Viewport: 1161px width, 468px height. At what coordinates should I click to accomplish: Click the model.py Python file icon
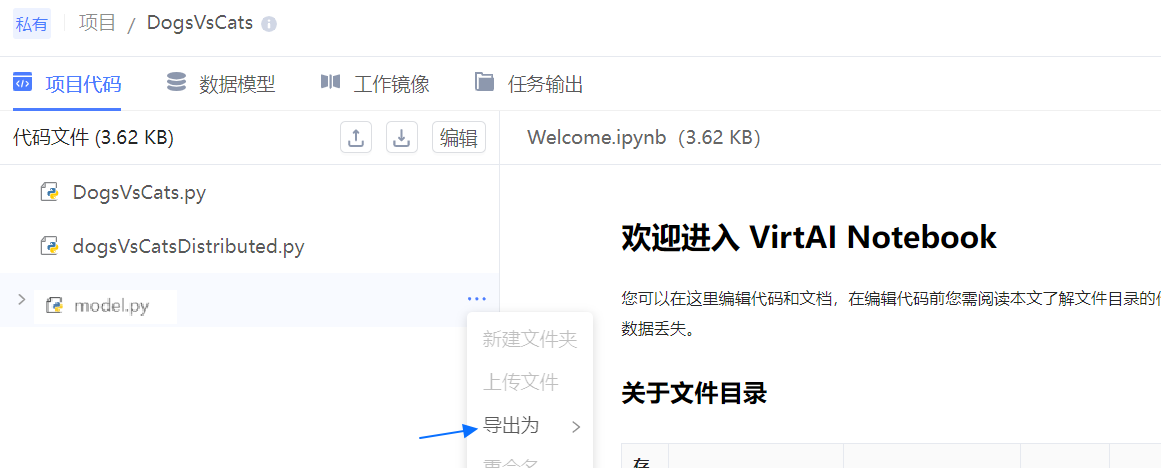pyautogui.click(x=55, y=305)
